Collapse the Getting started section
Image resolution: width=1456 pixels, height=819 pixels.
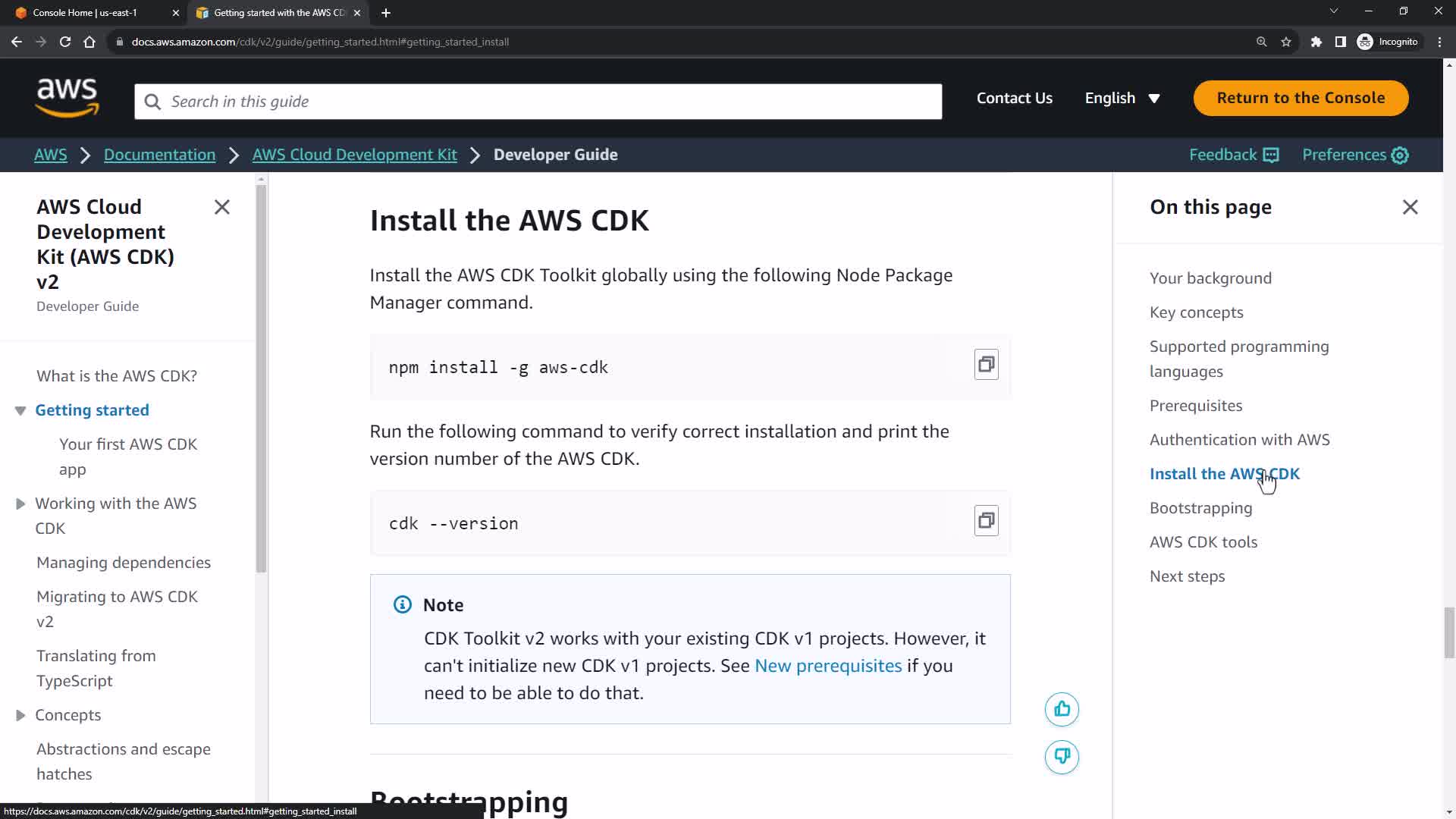coord(20,410)
